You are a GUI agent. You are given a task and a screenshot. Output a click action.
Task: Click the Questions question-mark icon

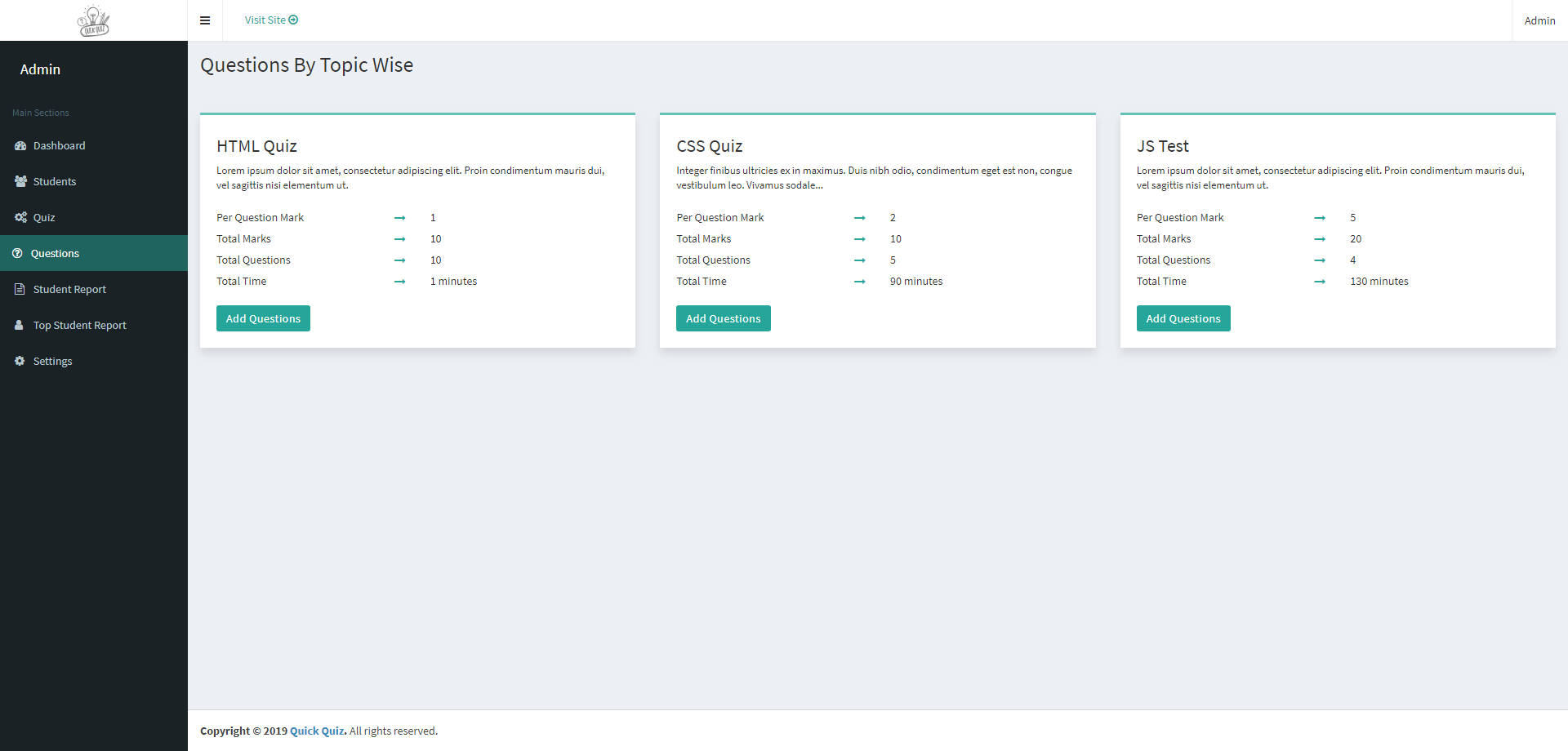17,253
